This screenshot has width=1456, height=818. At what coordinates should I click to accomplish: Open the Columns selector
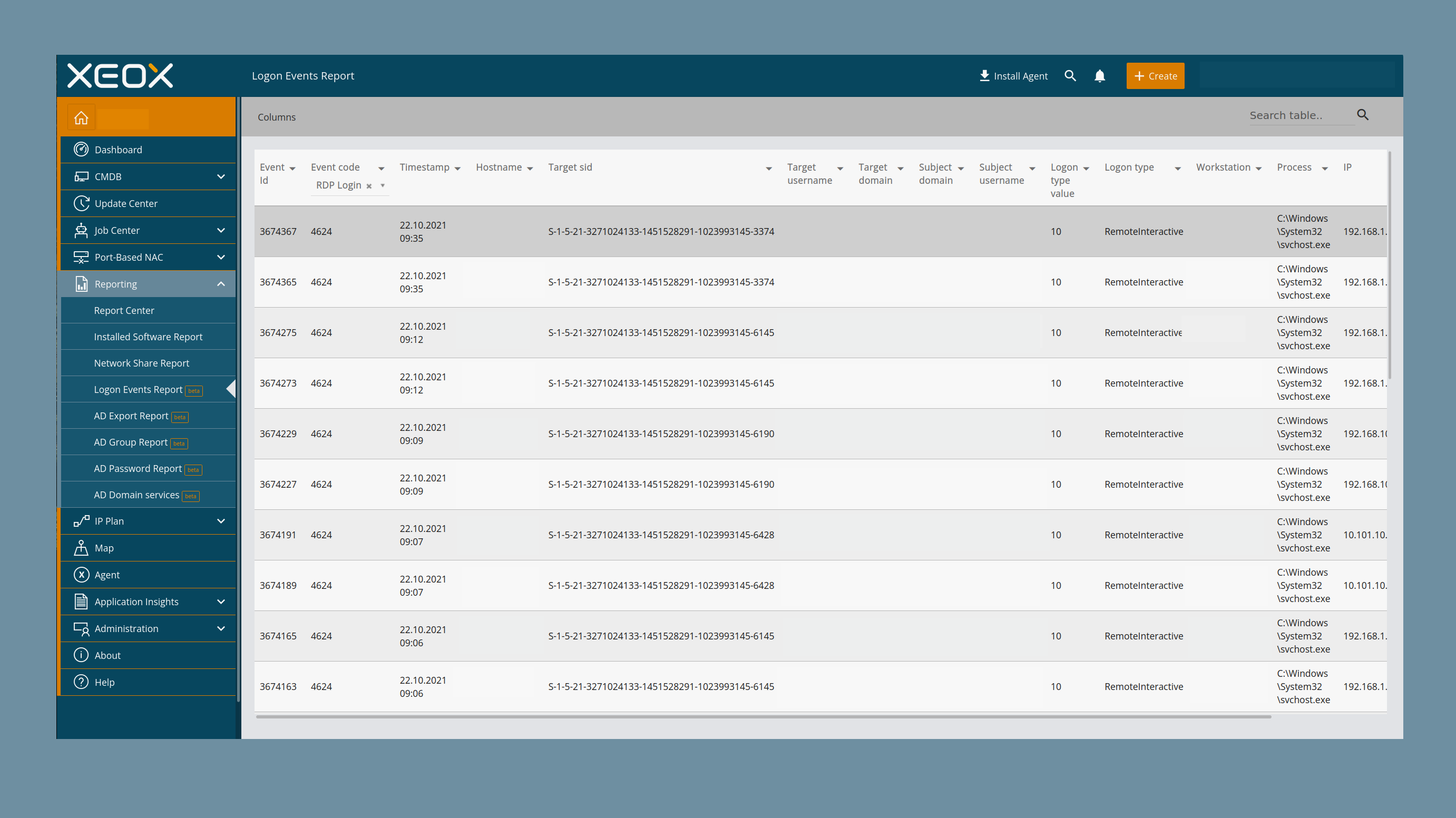click(276, 117)
